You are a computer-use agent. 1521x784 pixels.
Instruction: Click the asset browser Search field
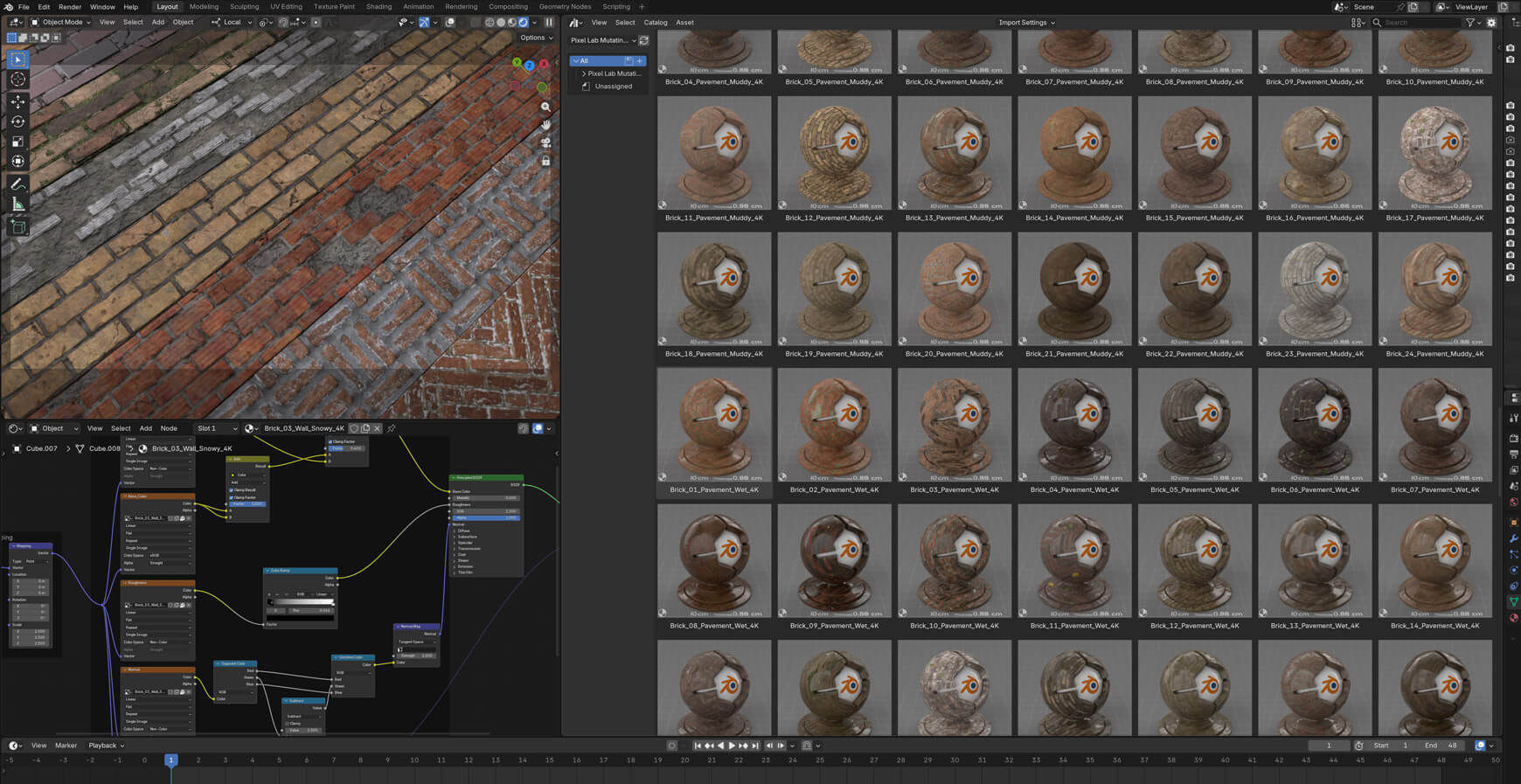pyautogui.click(x=1416, y=23)
